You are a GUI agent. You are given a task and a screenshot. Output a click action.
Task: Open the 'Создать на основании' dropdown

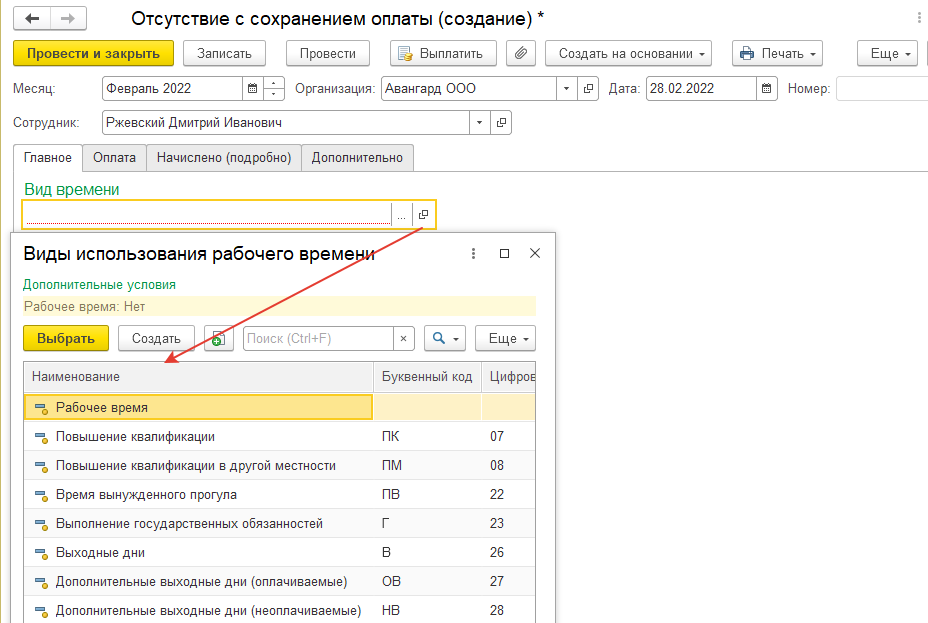tap(629, 53)
